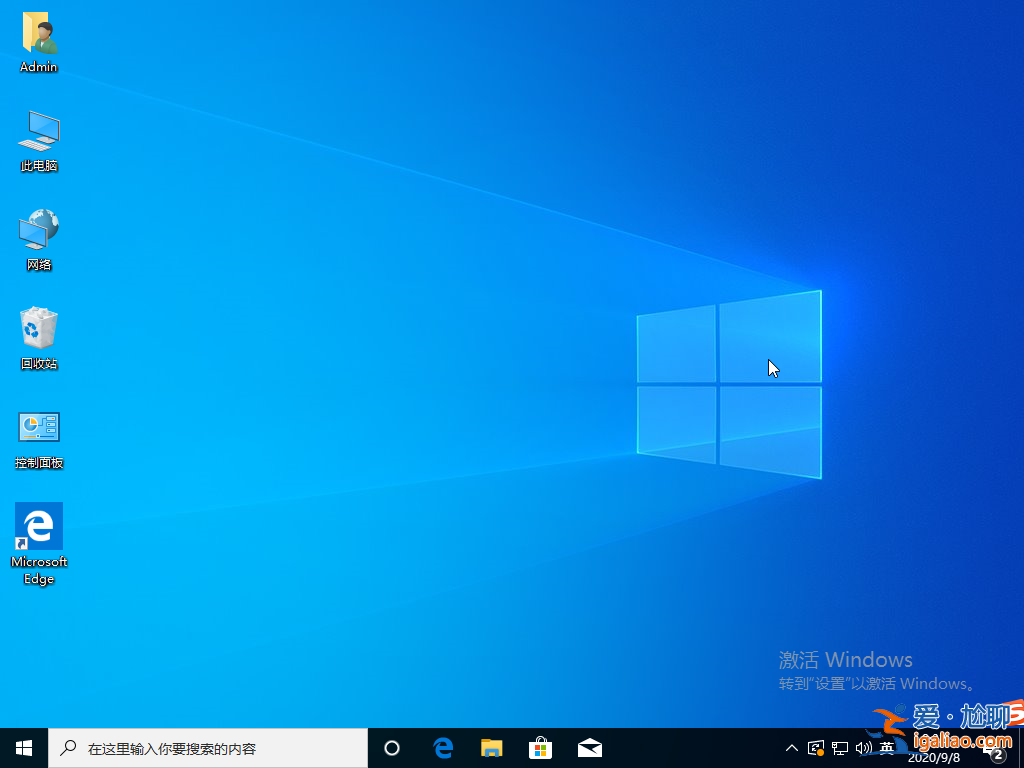Switch input language via the 英 indicator
Viewport: 1024px width, 768px height.
pyautogui.click(x=888, y=747)
